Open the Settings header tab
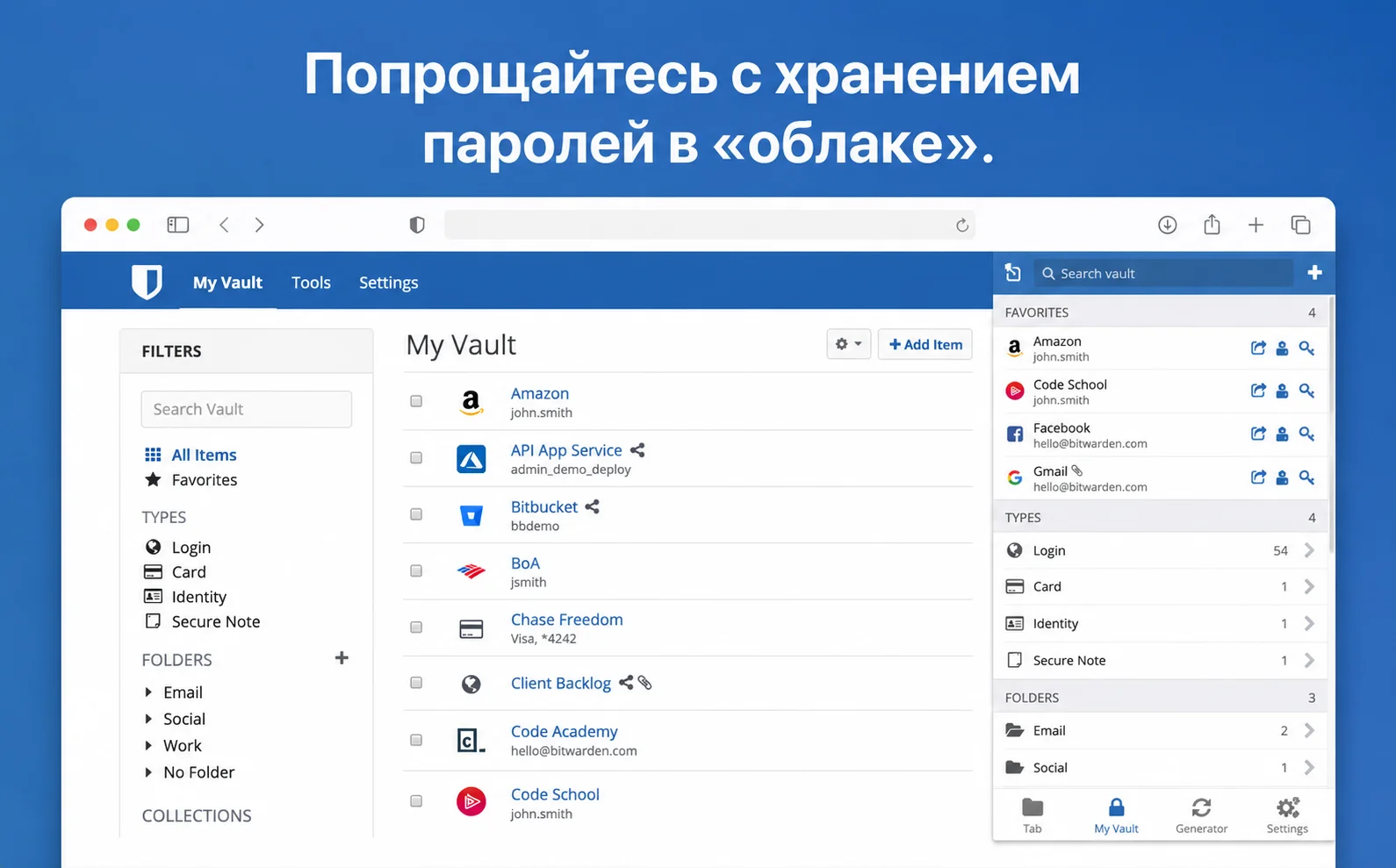1396x868 pixels. click(388, 283)
